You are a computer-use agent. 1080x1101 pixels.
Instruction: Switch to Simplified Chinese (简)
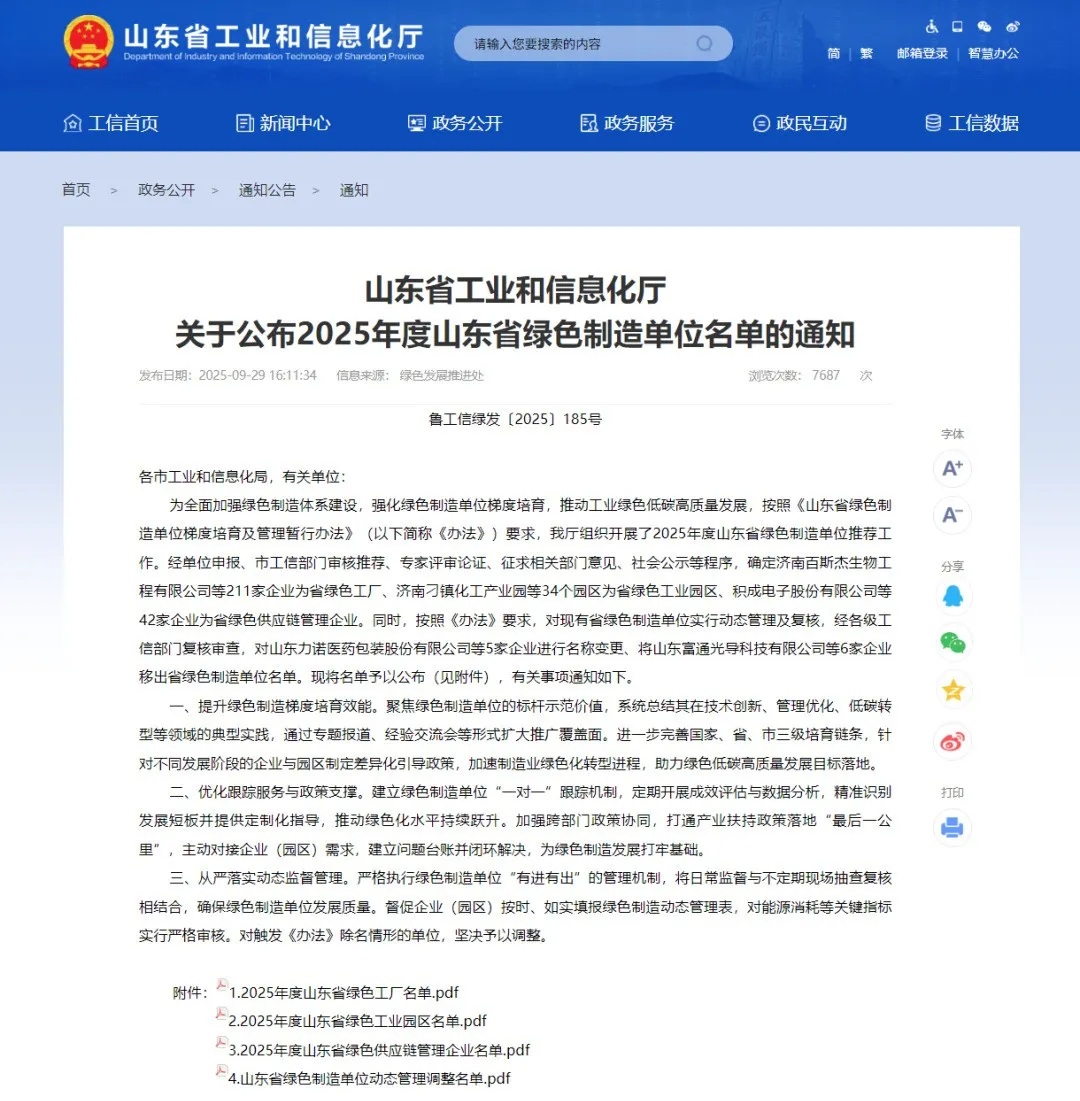coord(833,54)
